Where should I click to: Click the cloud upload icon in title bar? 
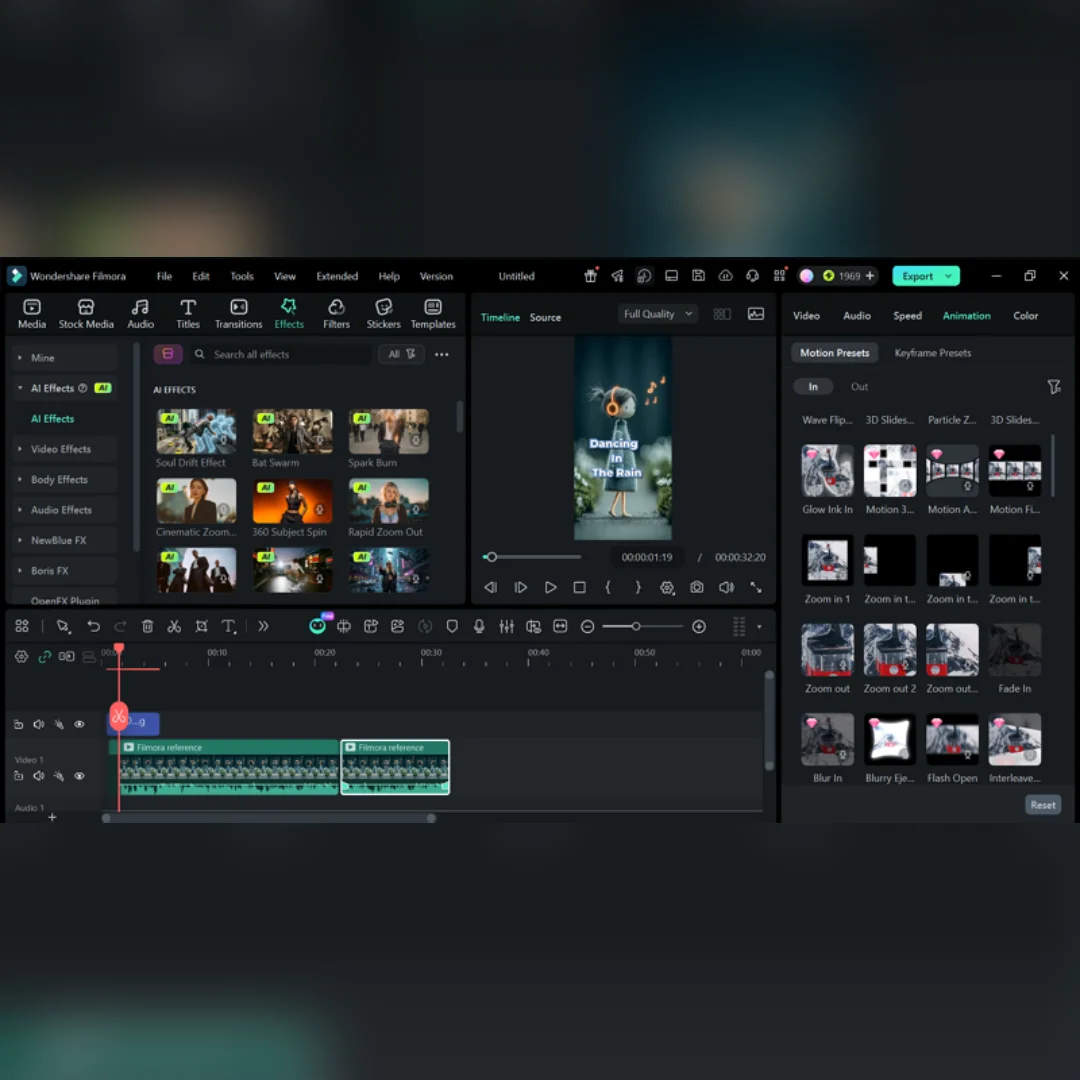point(725,276)
